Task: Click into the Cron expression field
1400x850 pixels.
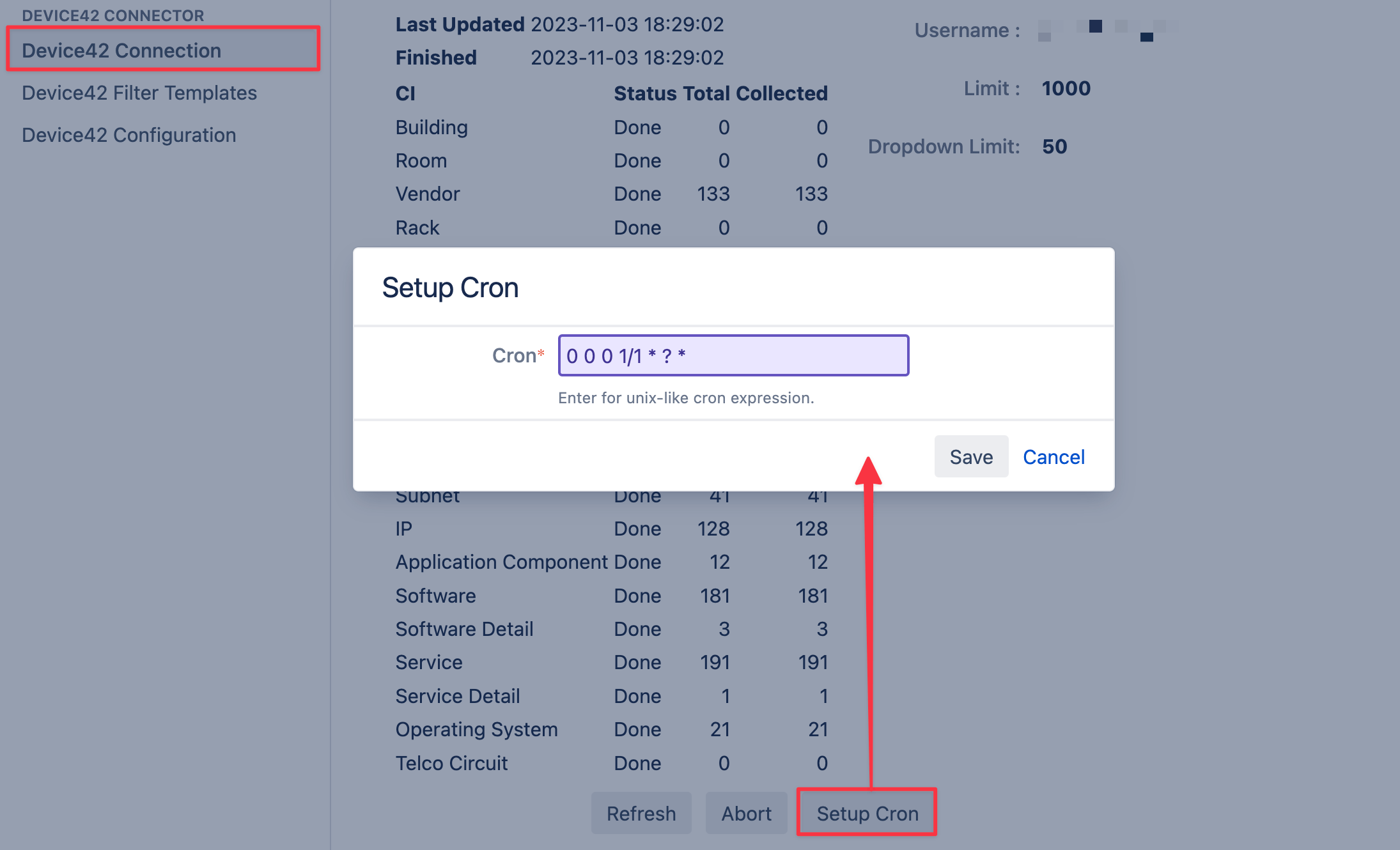Action: point(733,355)
